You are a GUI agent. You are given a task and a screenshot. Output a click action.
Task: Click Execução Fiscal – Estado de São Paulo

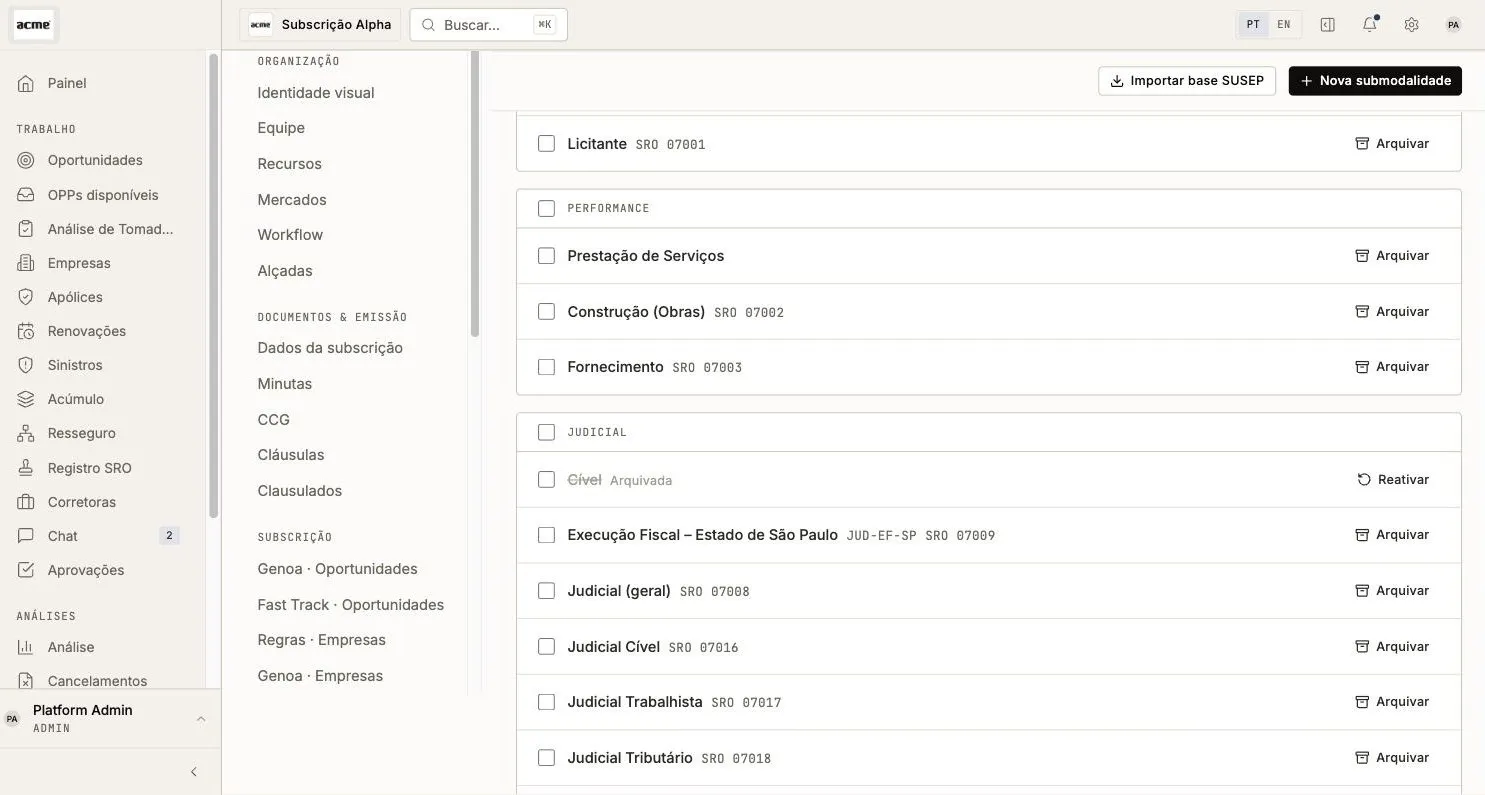click(x=702, y=535)
